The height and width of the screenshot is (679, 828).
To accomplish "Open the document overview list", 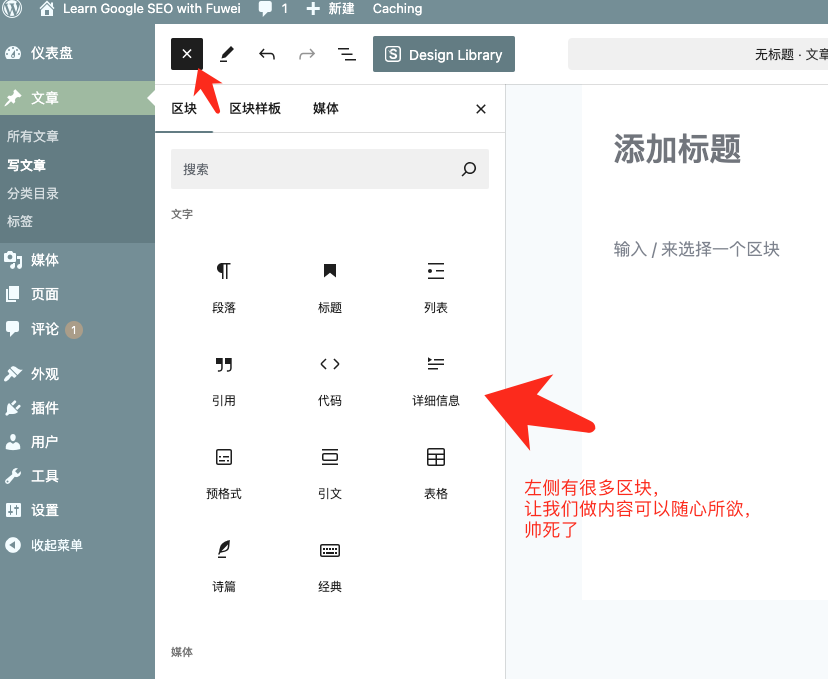I will pos(347,54).
